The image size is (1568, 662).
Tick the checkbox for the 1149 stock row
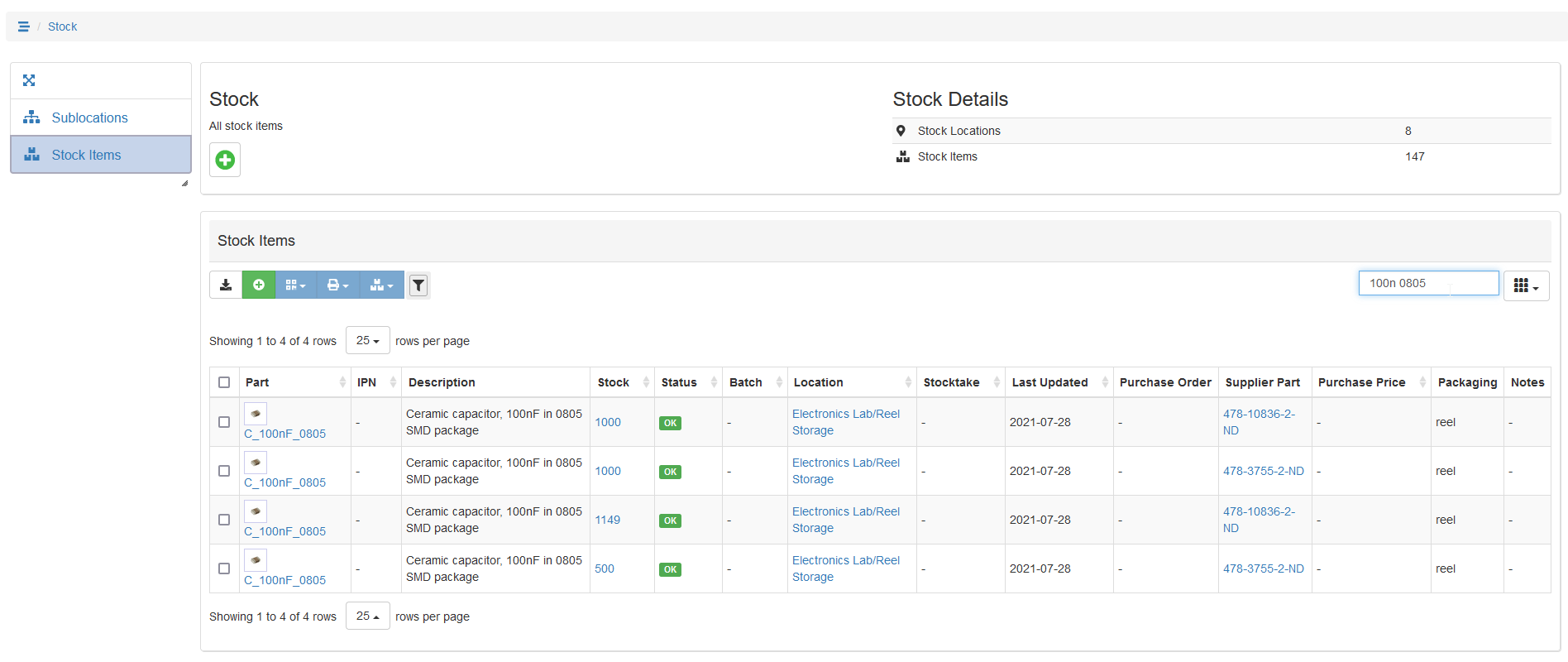[224, 520]
